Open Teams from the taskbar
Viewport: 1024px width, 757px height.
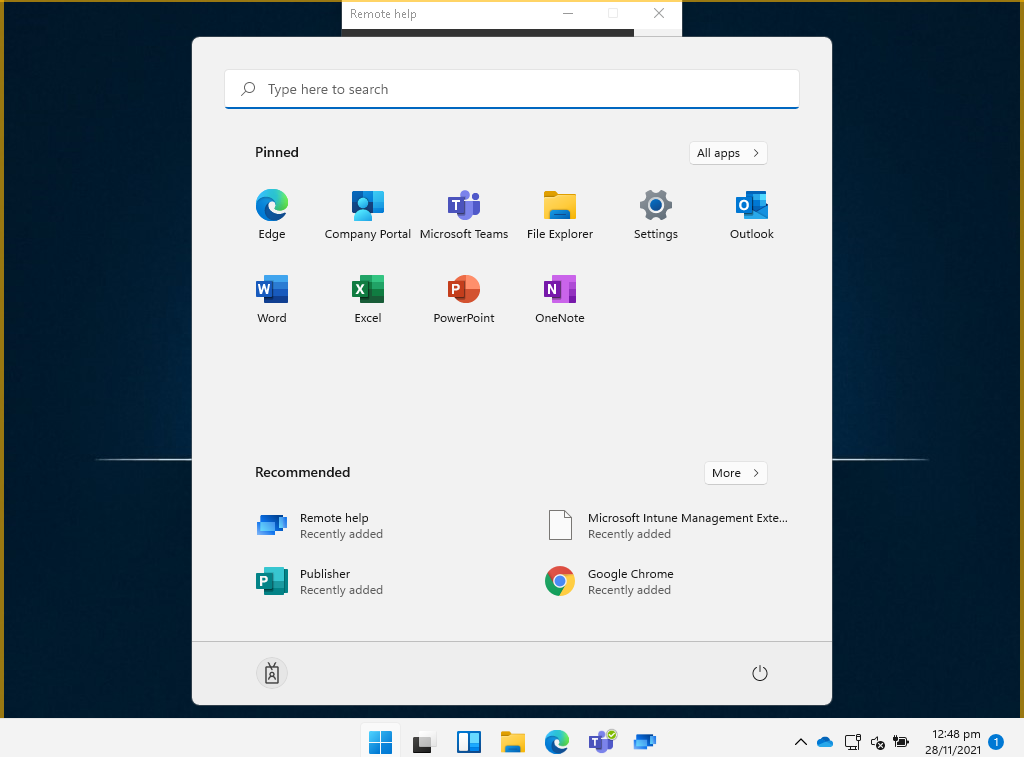point(601,742)
